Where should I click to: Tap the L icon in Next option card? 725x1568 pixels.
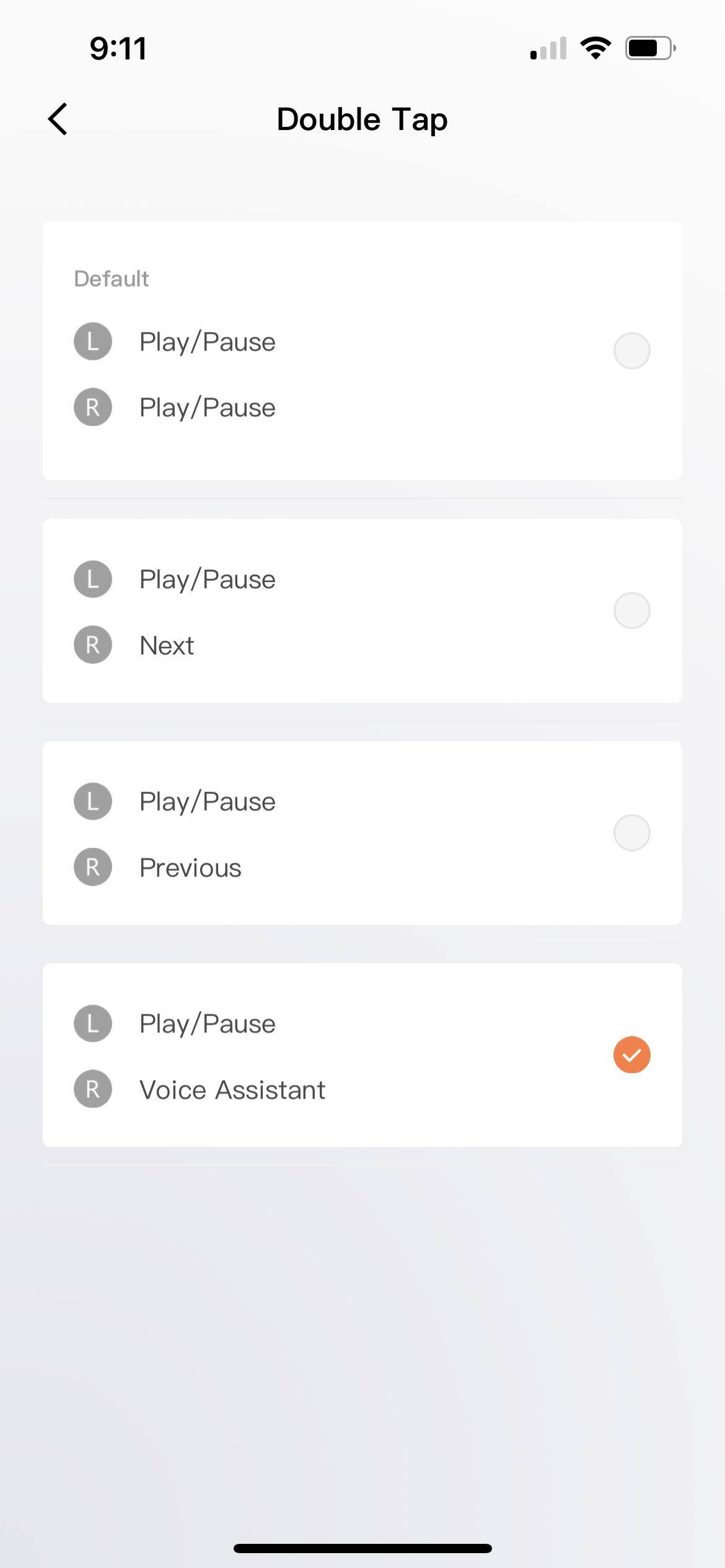[x=93, y=579]
